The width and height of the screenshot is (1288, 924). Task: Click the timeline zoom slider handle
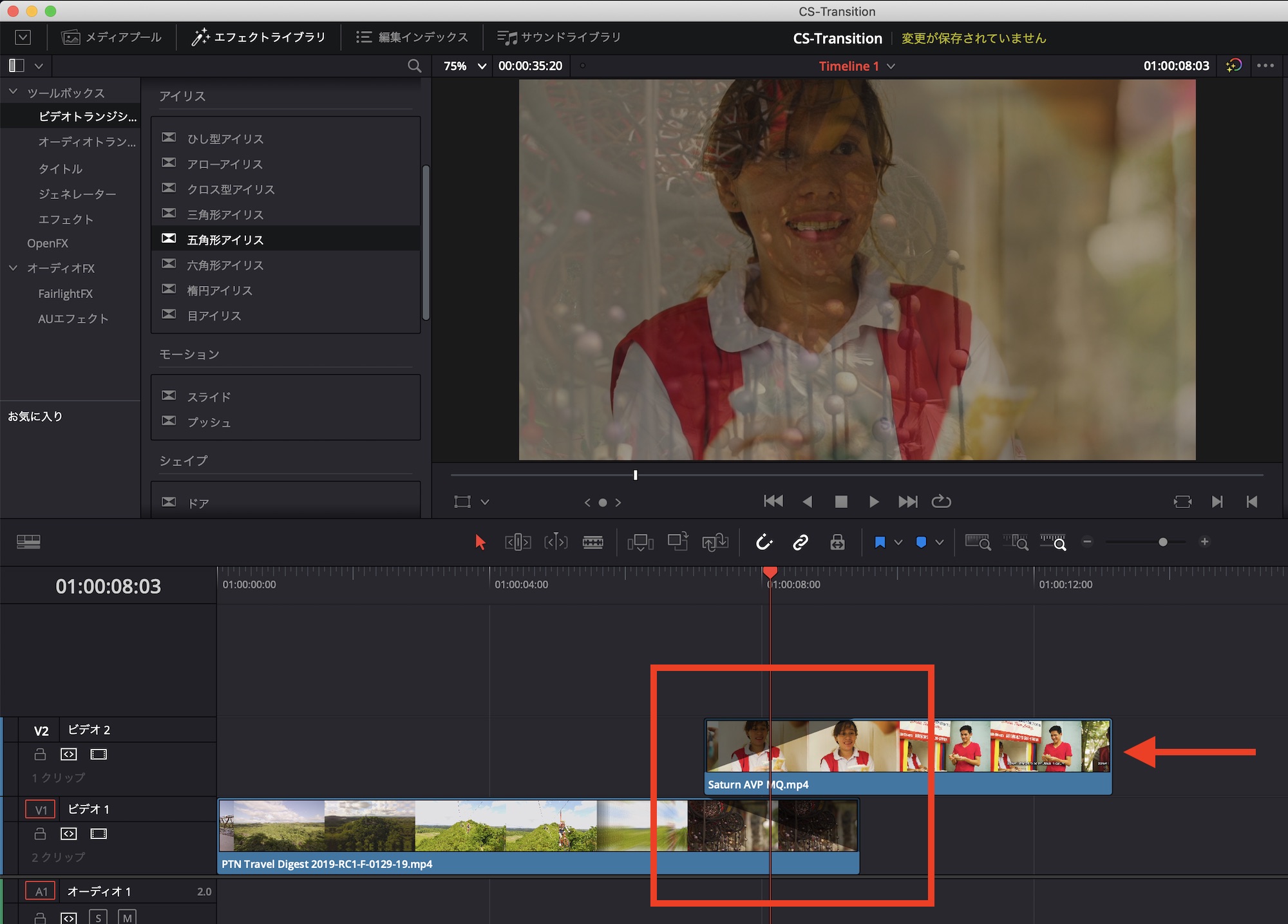tap(1162, 542)
